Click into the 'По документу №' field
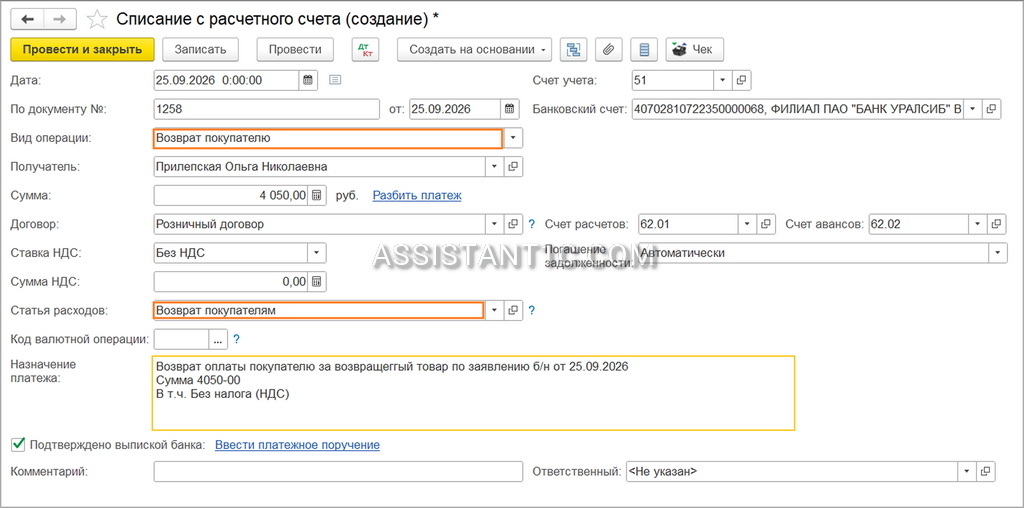Viewport: 1024px width, 508px height. click(x=266, y=109)
